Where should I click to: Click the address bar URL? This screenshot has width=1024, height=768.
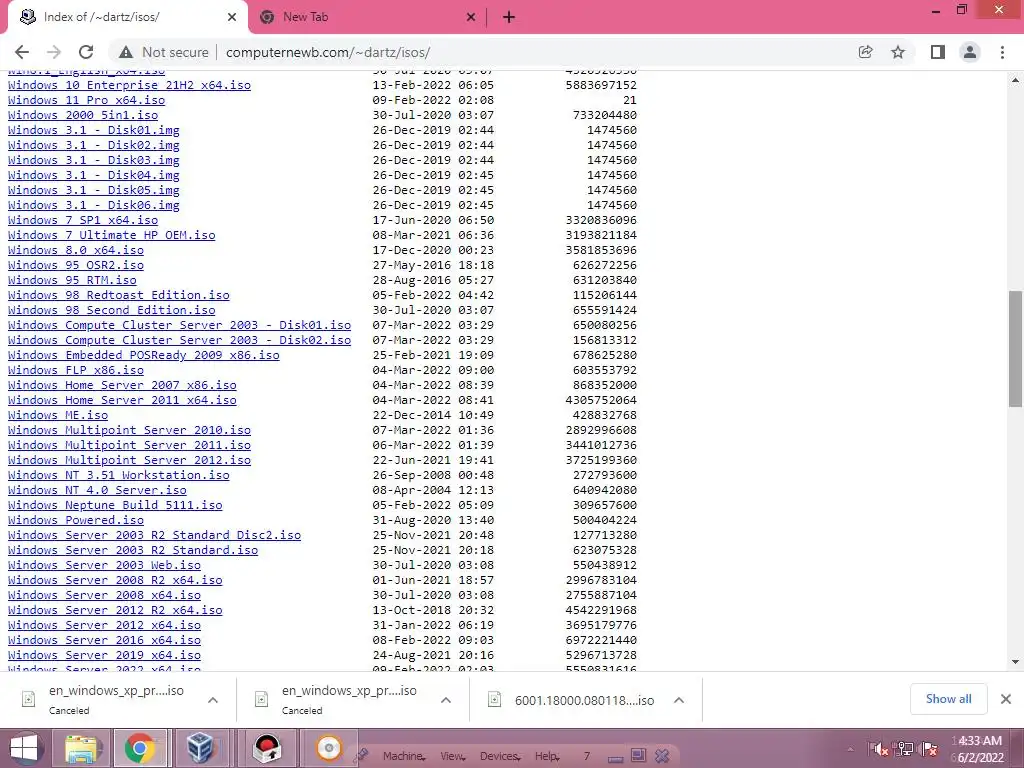(x=328, y=52)
